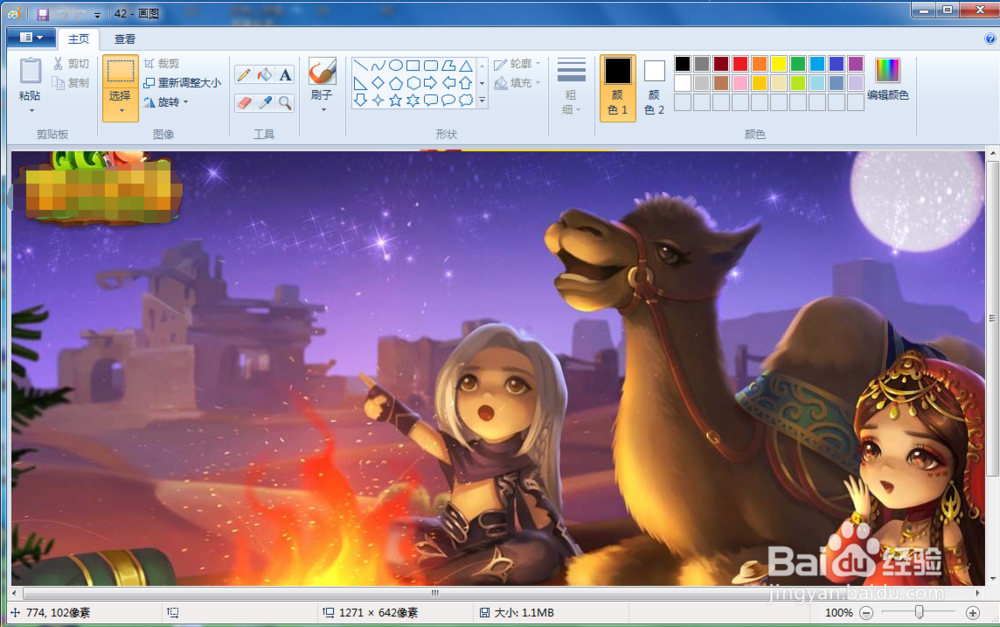Open the Paint file menu button
The width and height of the screenshot is (1000, 627).
tap(31, 38)
